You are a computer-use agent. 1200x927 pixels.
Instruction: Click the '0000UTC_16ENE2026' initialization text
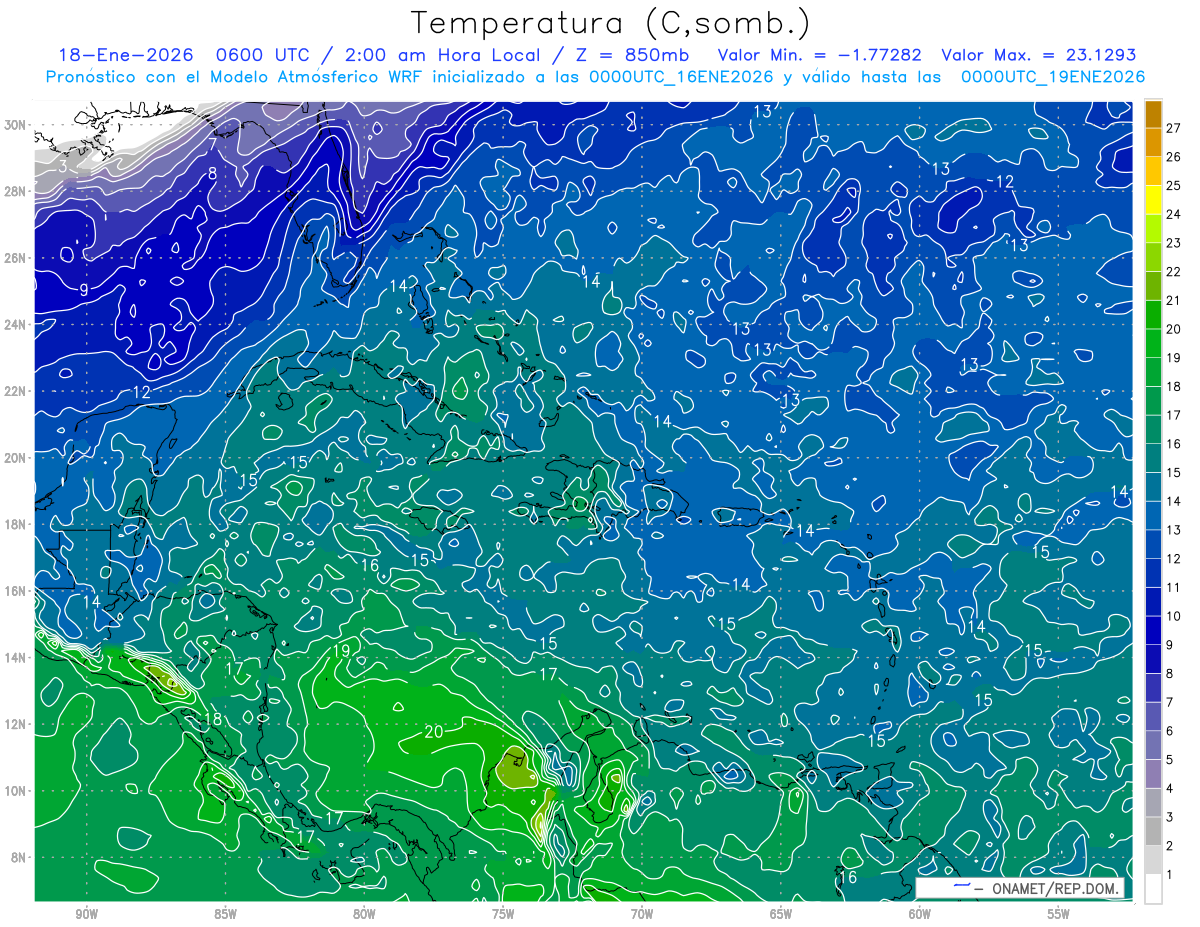click(681, 77)
